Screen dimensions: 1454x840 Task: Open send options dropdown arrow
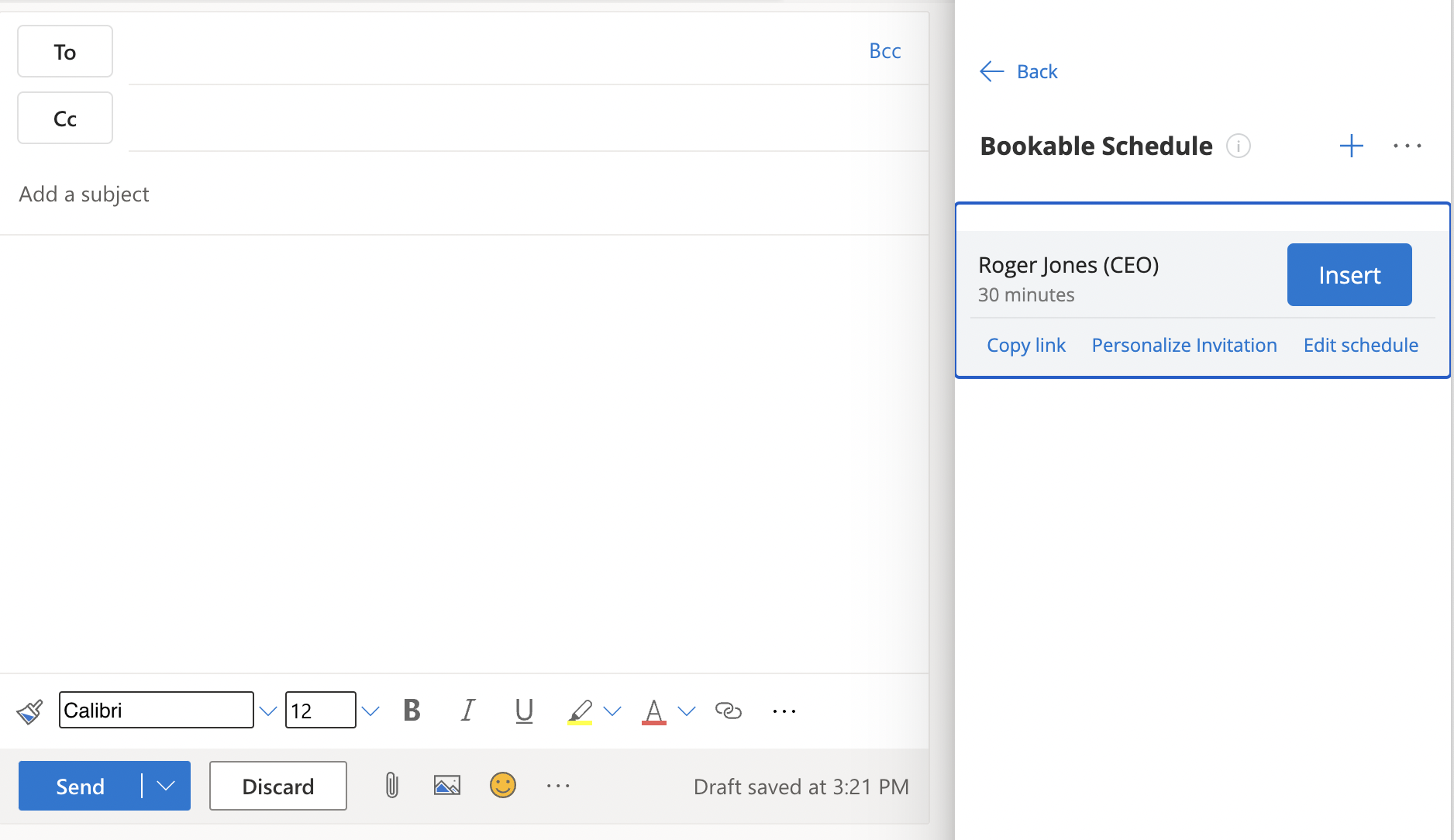pos(166,786)
